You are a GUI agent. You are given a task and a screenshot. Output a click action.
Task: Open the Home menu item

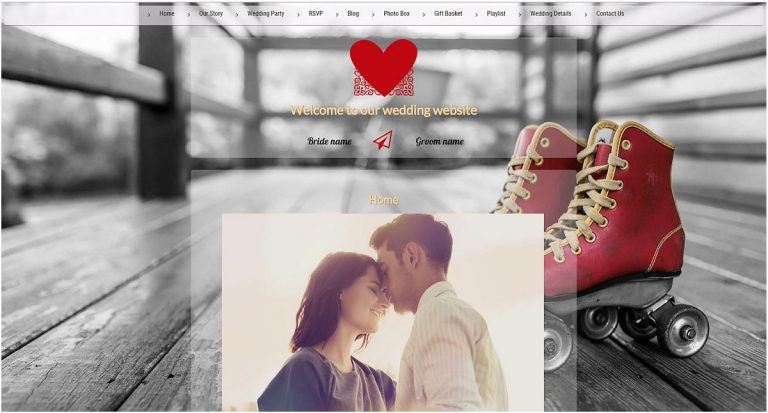tap(166, 14)
